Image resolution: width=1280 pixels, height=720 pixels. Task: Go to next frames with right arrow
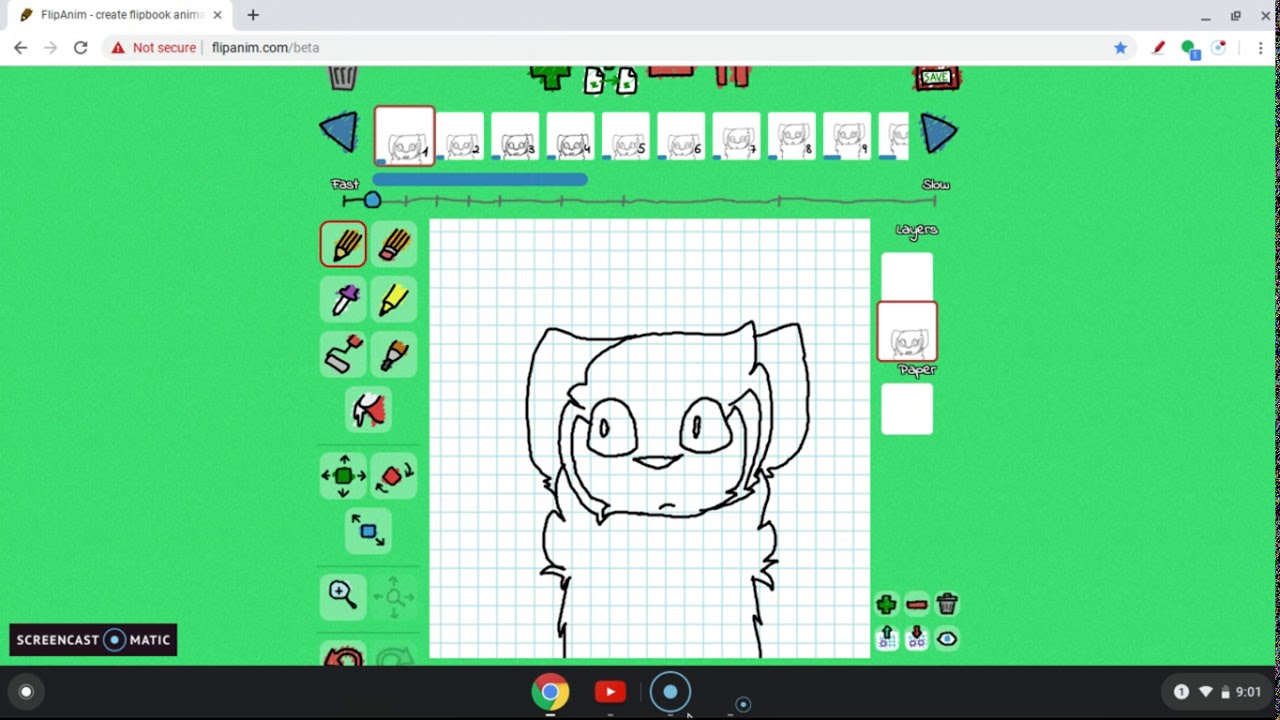tap(938, 132)
